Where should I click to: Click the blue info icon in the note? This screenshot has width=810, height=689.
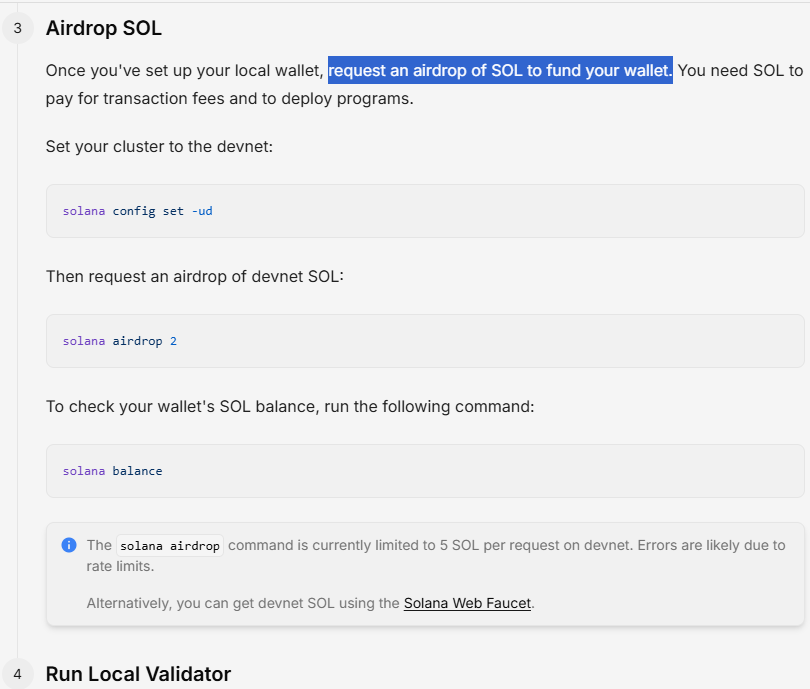point(69,545)
